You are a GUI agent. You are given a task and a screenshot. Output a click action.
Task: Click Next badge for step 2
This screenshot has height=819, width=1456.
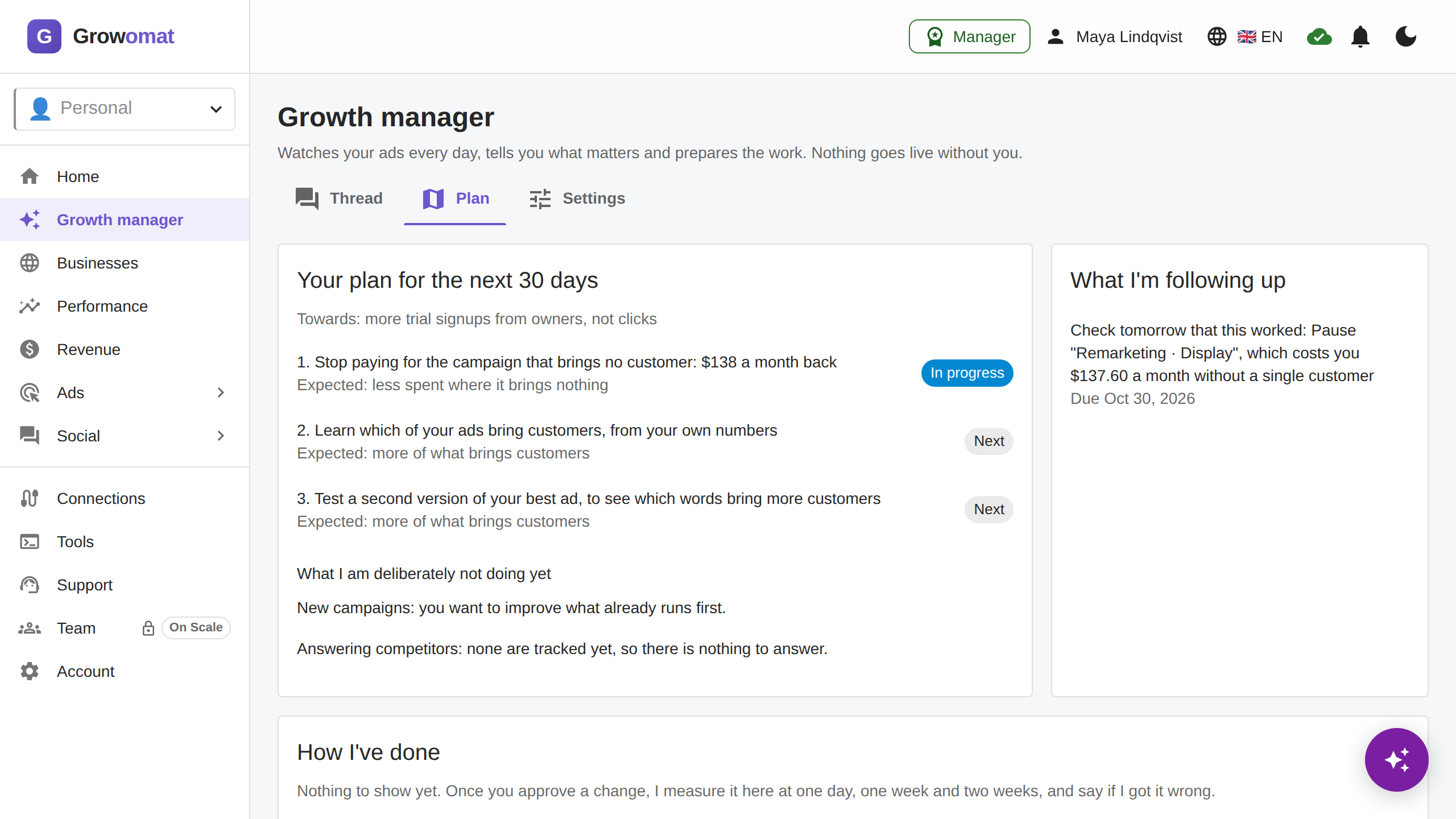pos(988,441)
